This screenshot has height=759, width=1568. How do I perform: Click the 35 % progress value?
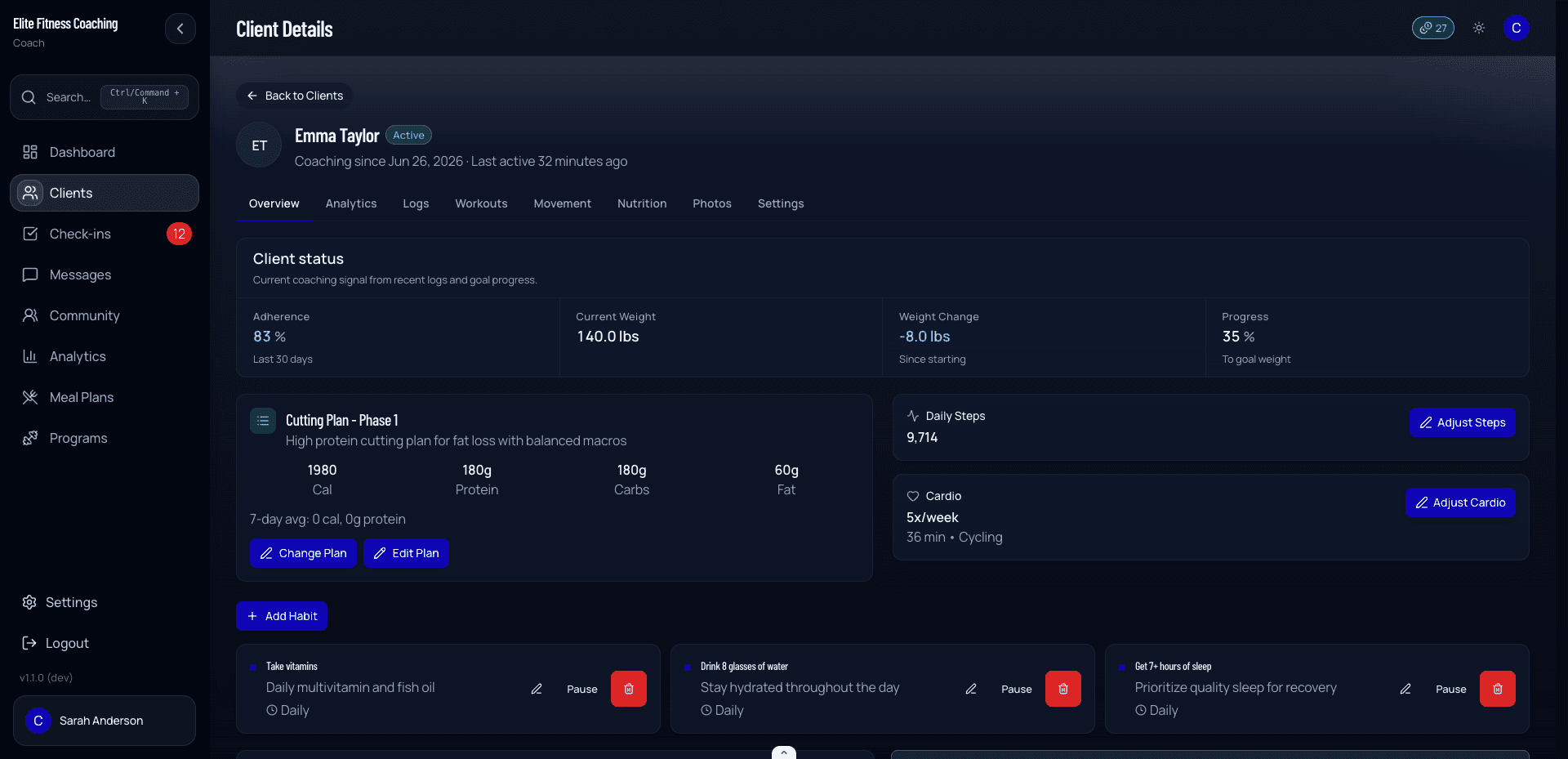click(x=1238, y=337)
